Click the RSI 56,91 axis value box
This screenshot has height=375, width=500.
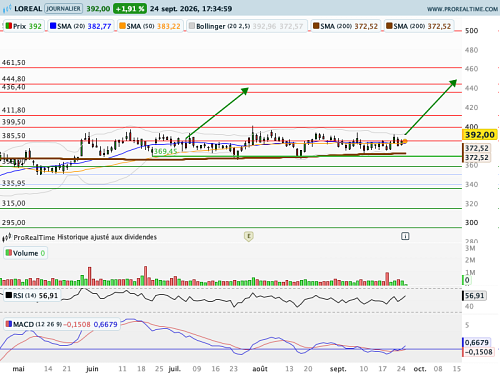474,296
